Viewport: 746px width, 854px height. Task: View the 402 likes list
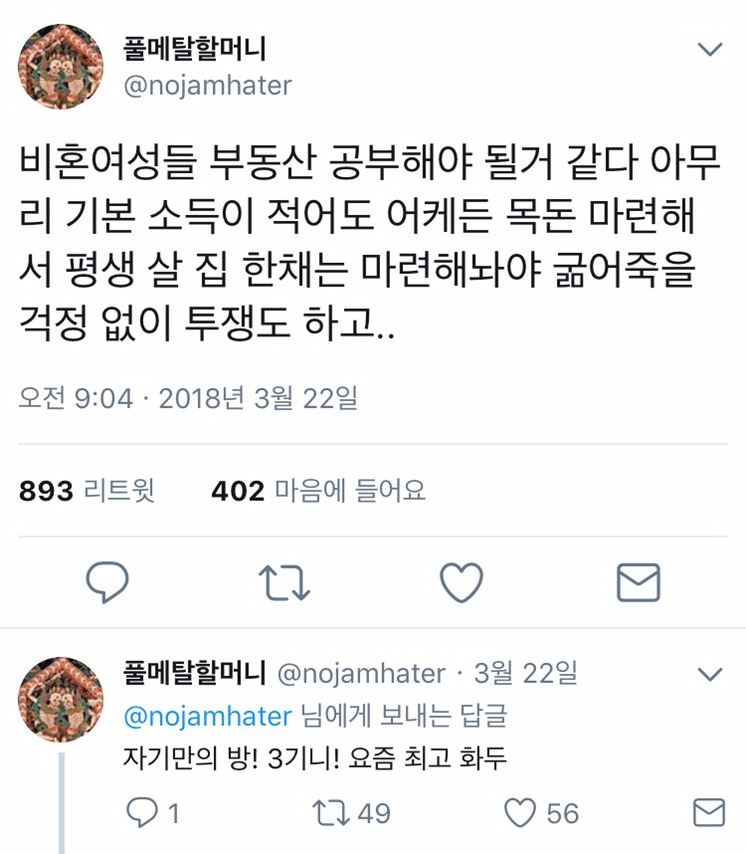[318, 491]
